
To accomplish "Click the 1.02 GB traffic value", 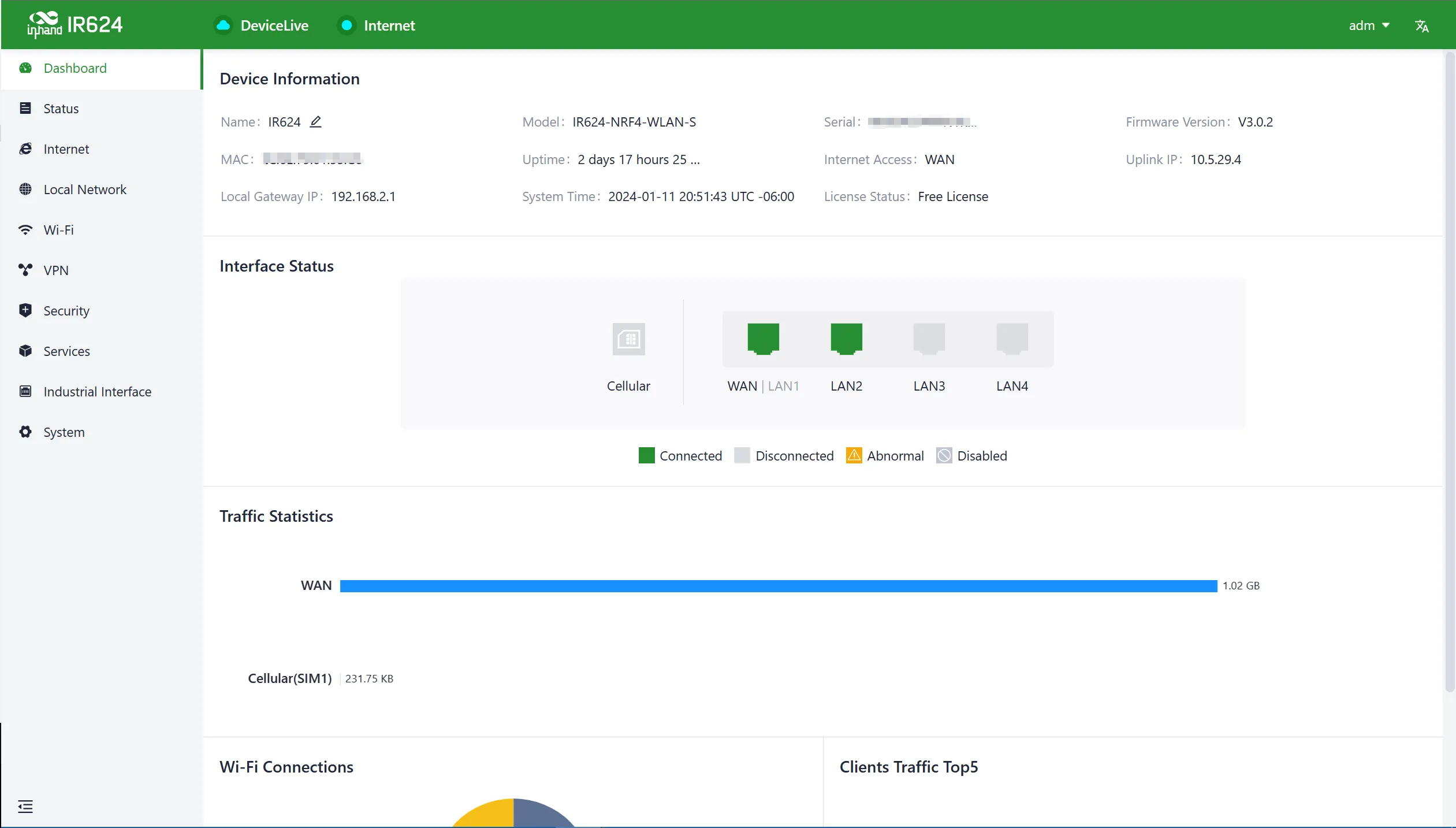I will tap(1241, 586).
